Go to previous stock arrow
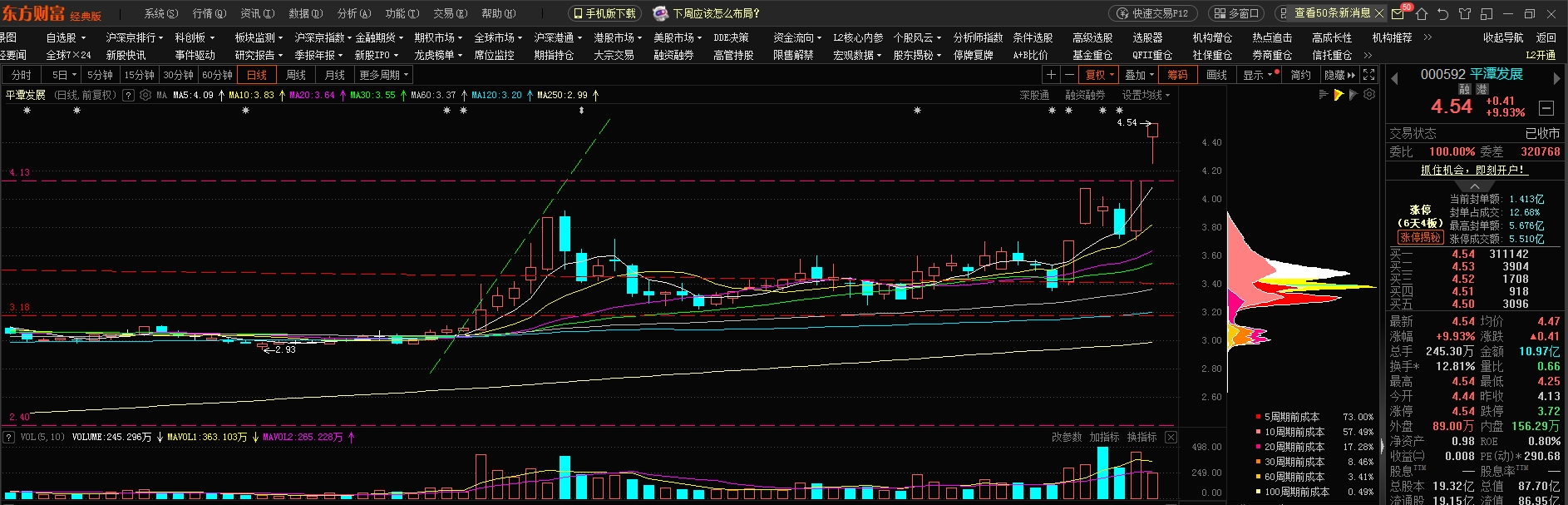Viewport: 1568px width, 505px height. [1394, 78]
